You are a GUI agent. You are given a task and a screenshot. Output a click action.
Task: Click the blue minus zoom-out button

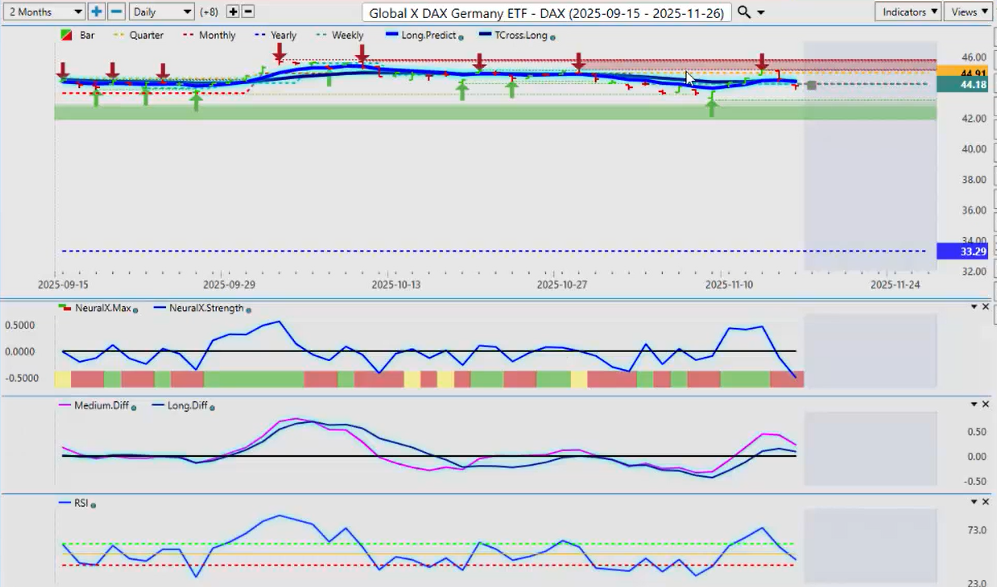tap(116, 12)
